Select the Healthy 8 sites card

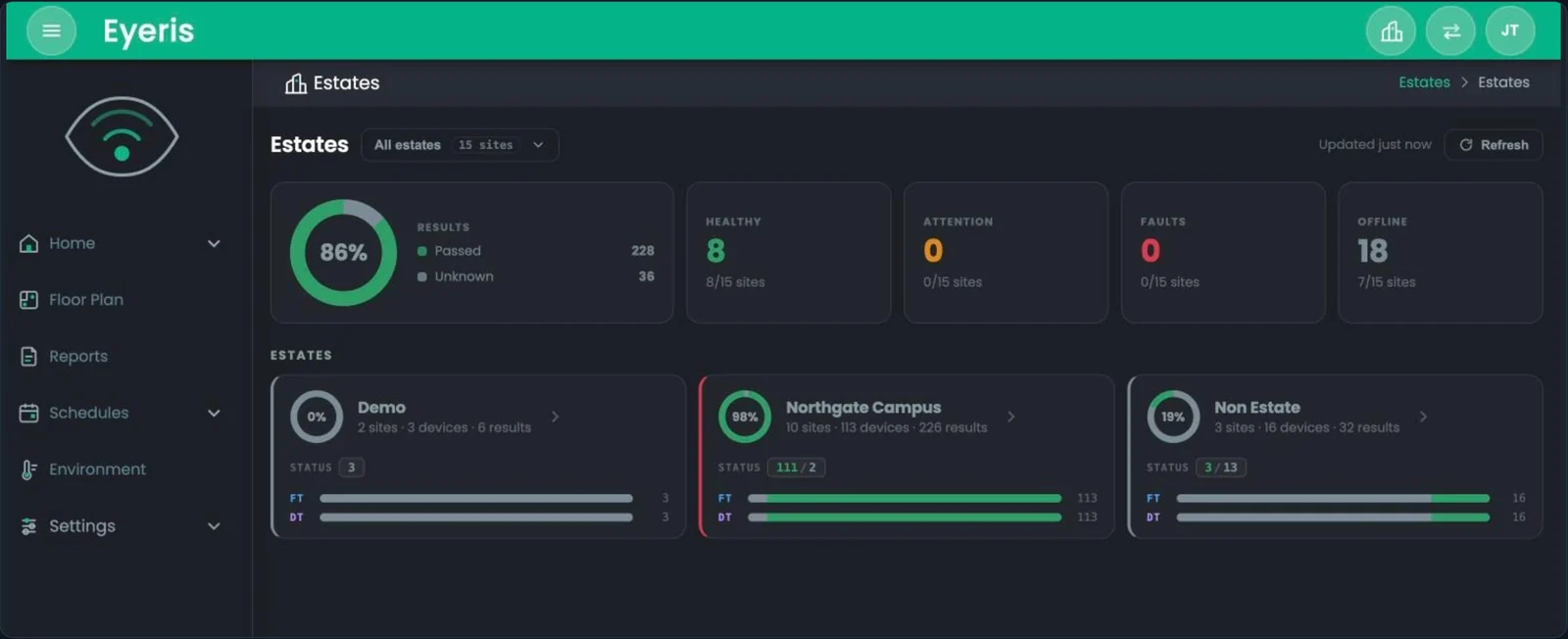(789, 253)
